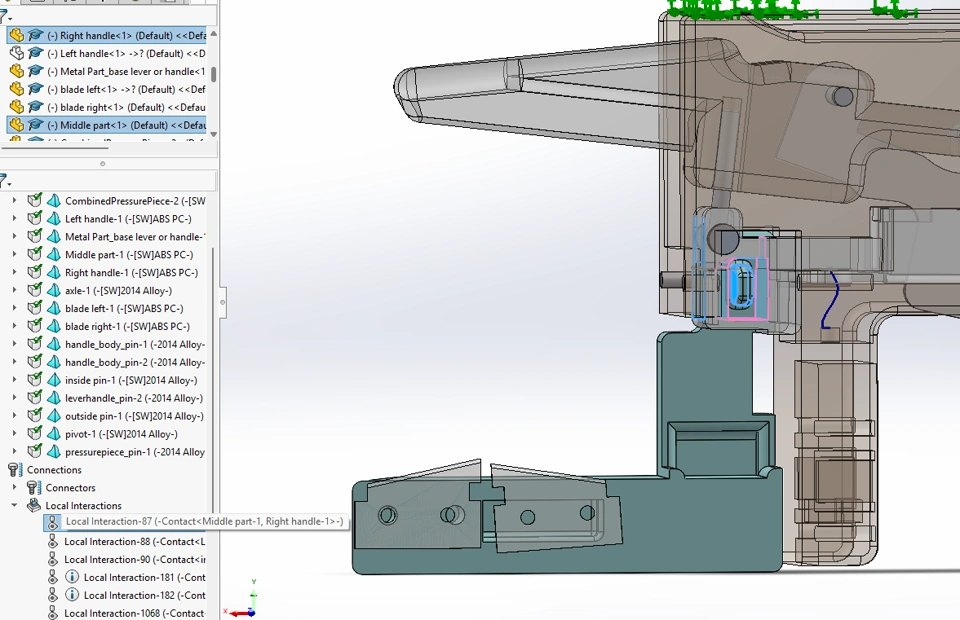Click the up arrow of the upper component list scrollbar
This screenshot has height=620, width=960.
213,34
